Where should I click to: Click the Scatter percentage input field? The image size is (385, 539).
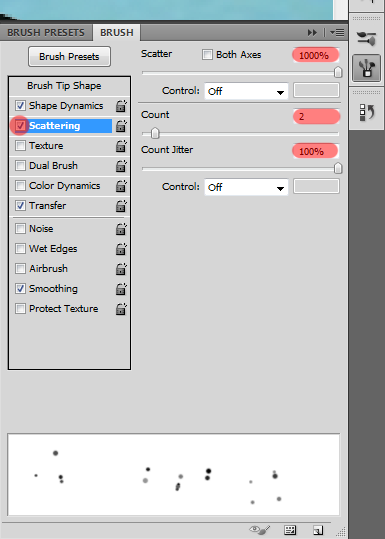click(x=316, y=55)
